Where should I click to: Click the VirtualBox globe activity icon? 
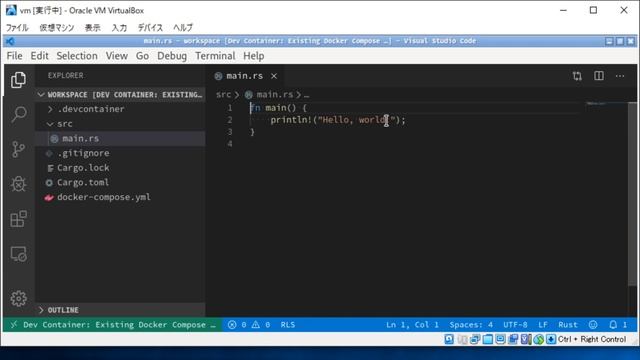539,339
